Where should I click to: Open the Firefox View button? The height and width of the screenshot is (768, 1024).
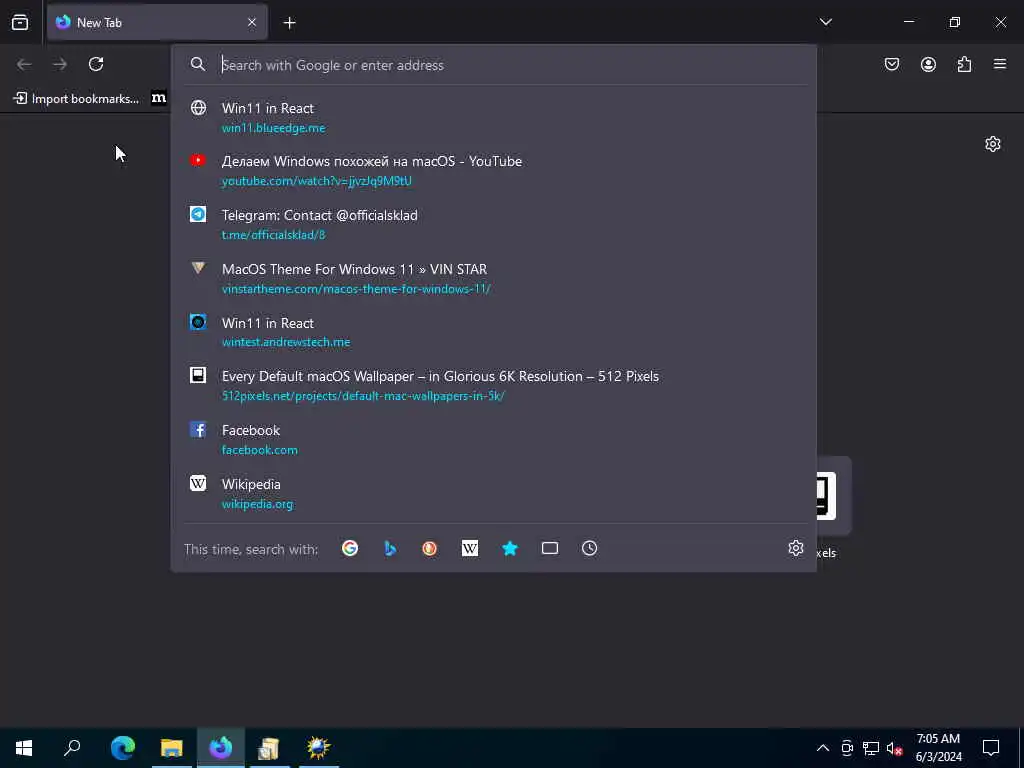[x=20, y=22]
